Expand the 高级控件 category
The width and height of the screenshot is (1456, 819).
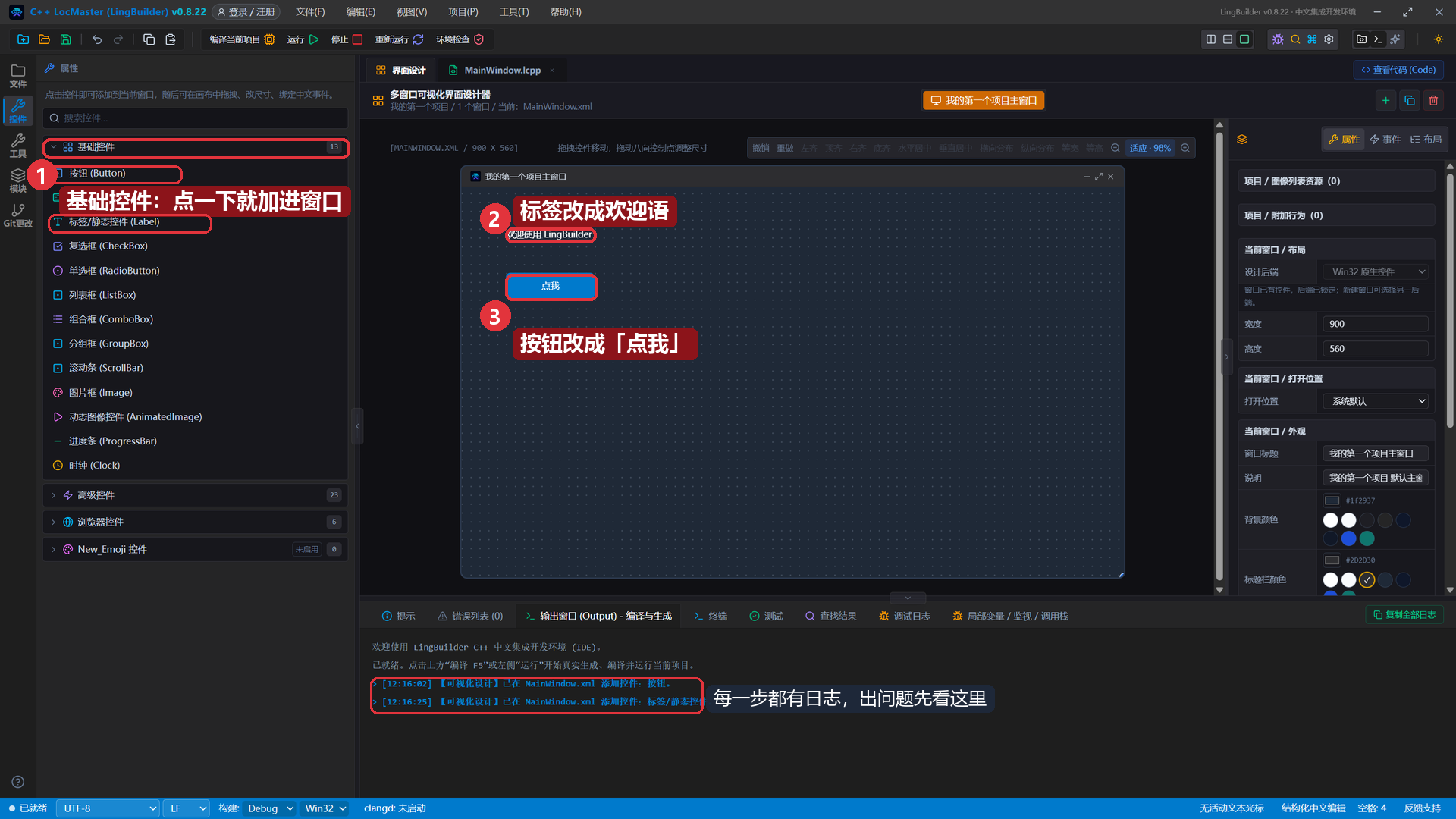coord(196,495)
